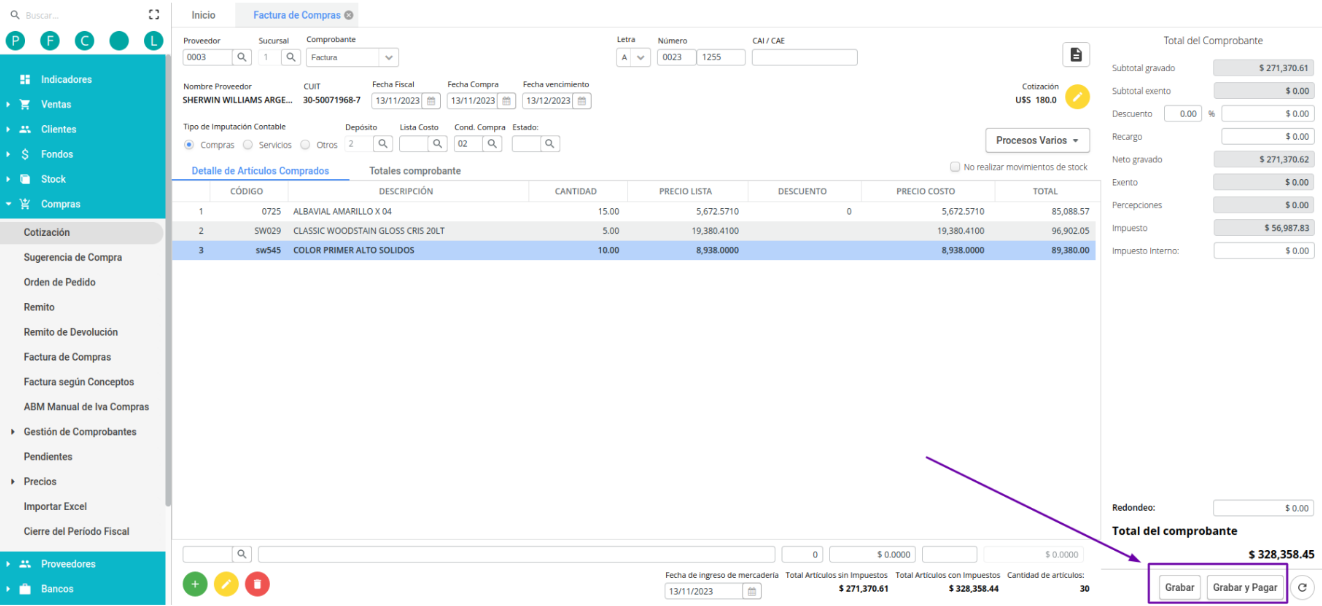This screenshot has height=606, width=1322.
Task: Open Cotización in the Compras menu
Action: tap(81, 232)
